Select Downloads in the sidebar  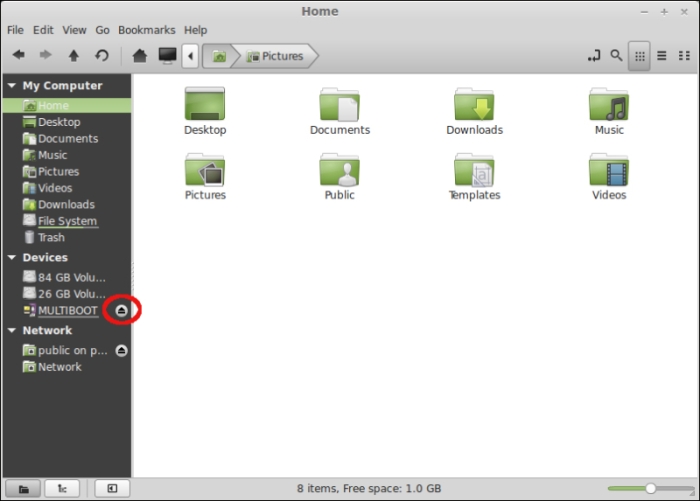[67, 205]
